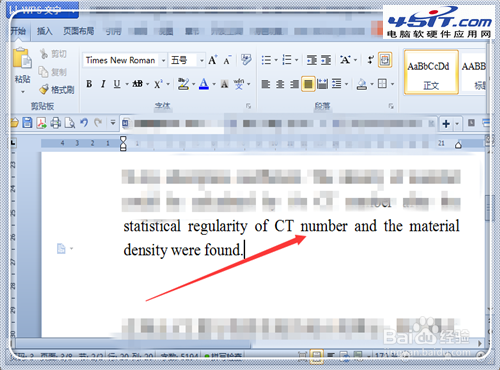Click the Paste (粘贴) clipboard icon
Screen dimensions: 500x370
[22, 59]
